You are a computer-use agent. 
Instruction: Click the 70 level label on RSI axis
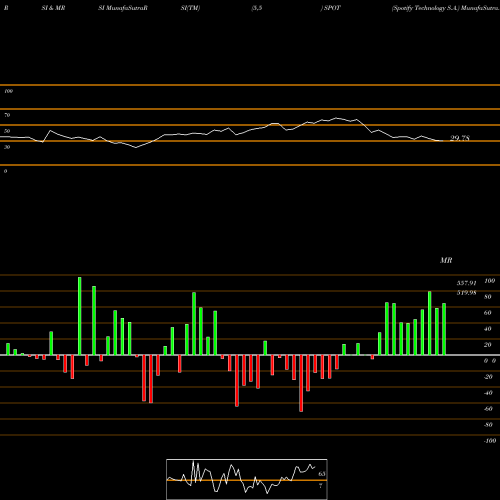click(x=7, y=115)
